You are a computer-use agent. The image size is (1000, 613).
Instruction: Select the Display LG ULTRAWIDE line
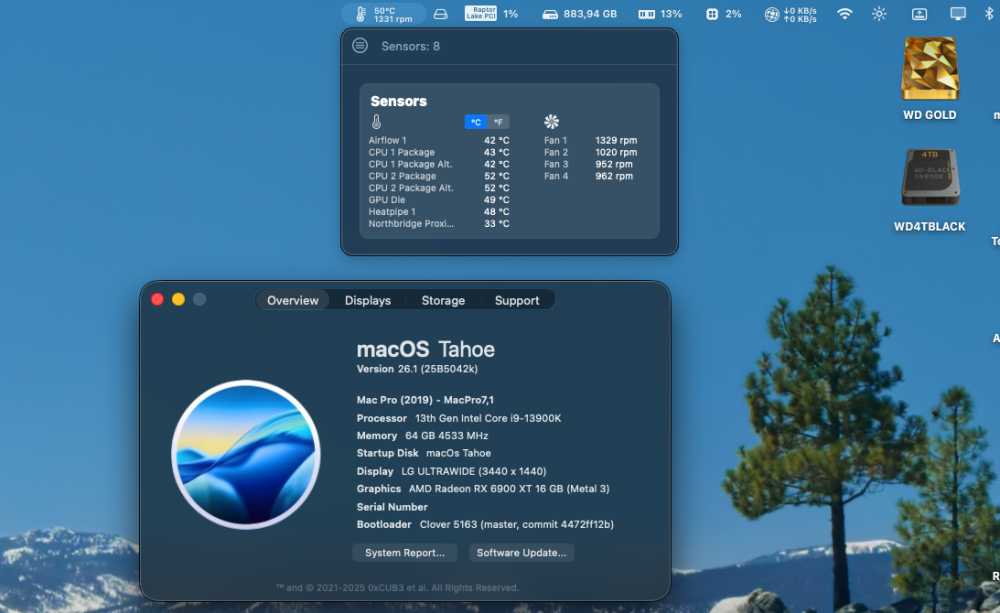click(452, 471)
